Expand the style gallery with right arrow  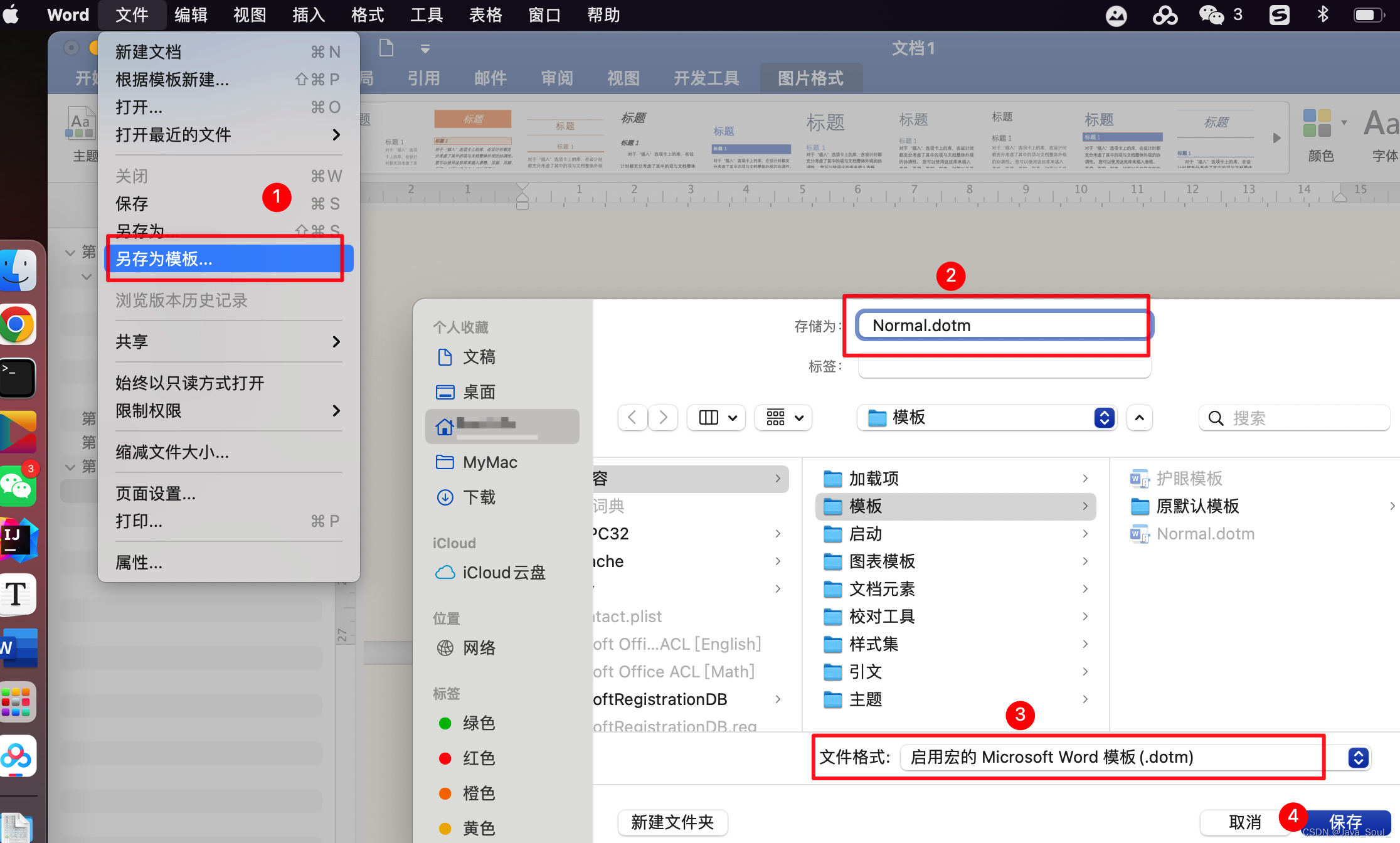point(1276,138)
